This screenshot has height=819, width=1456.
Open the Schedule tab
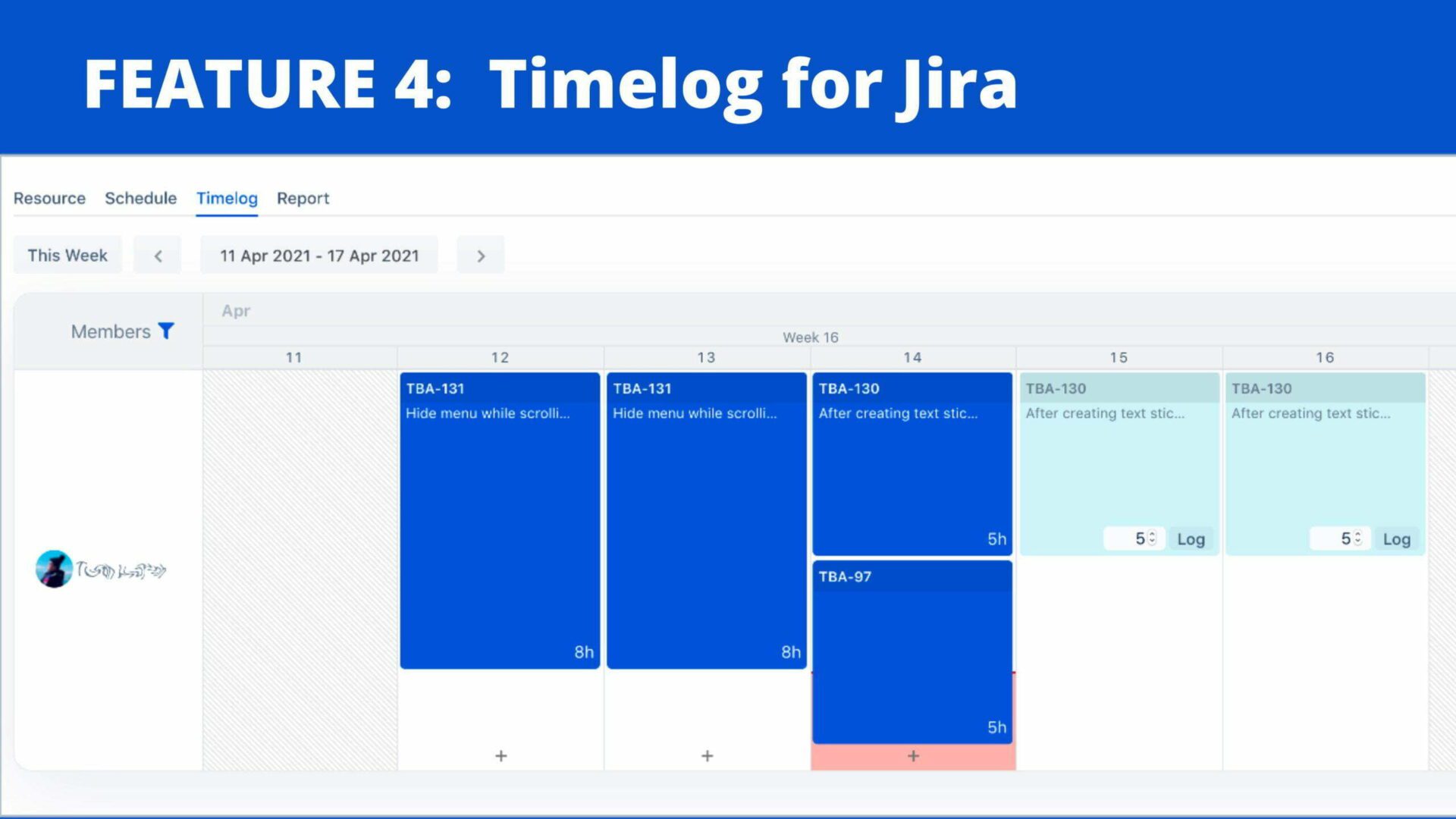(140, 198)
